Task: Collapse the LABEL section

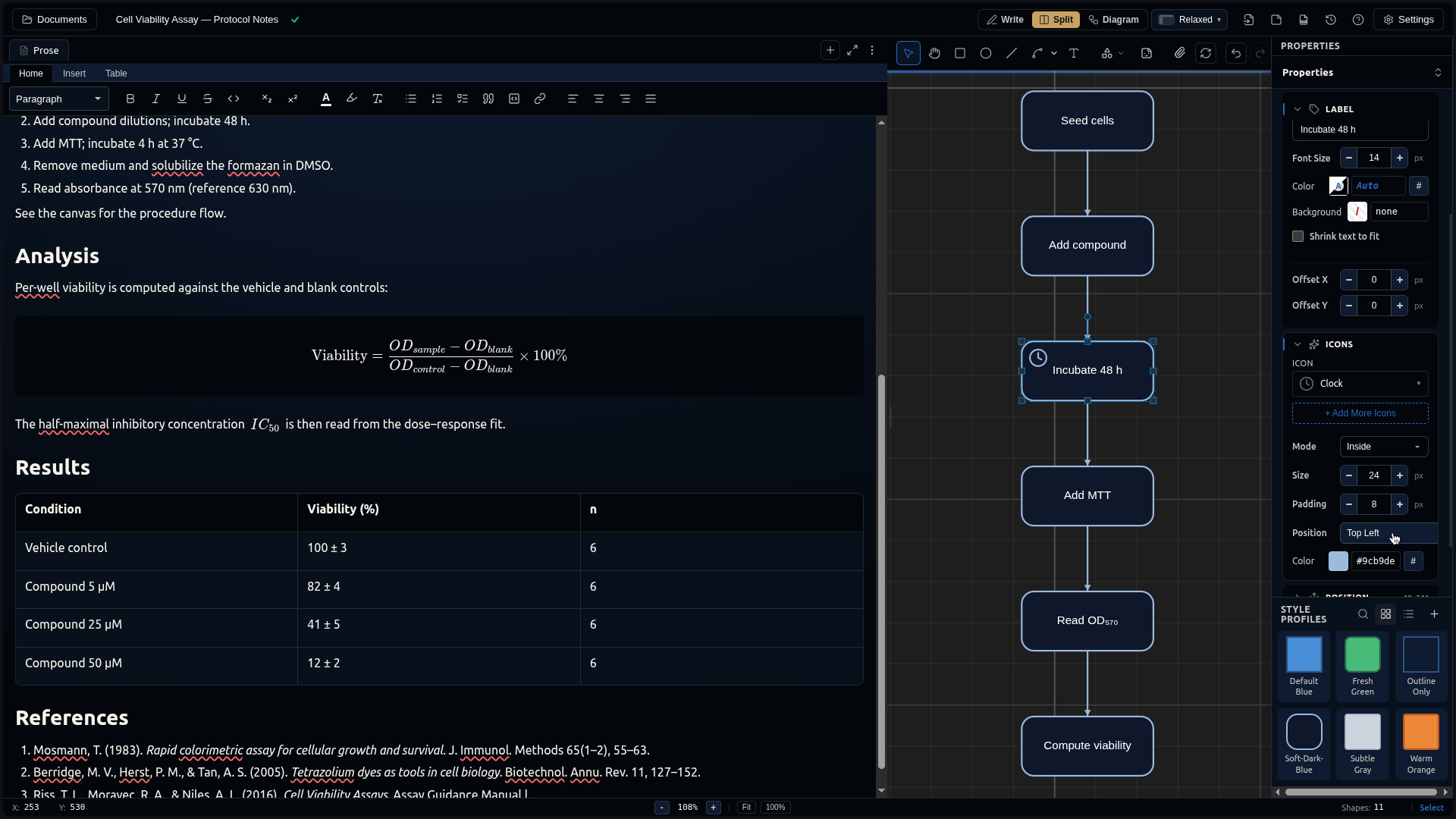Action: tap(1298, 109)
